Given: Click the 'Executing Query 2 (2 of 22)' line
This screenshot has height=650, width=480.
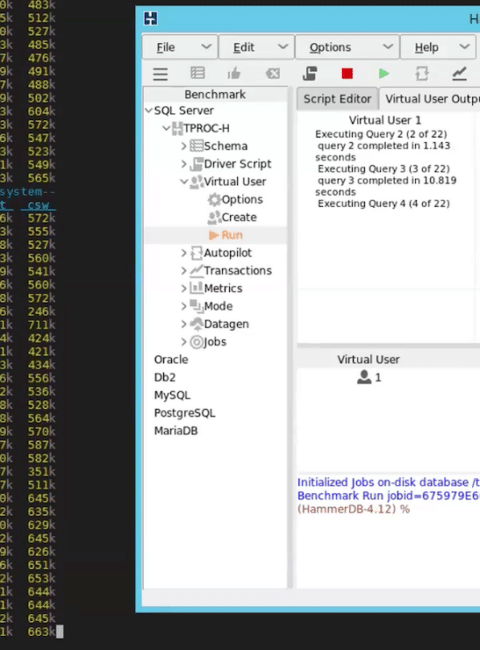Looking at the screenshot, I should point(381,134).
